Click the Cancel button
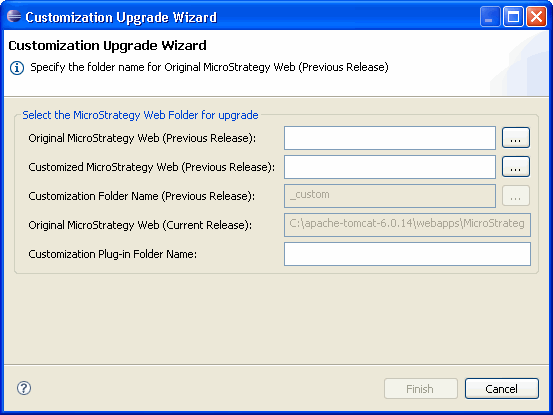The width and height of the screenshot is (553, 415). (x=502, y=389)
